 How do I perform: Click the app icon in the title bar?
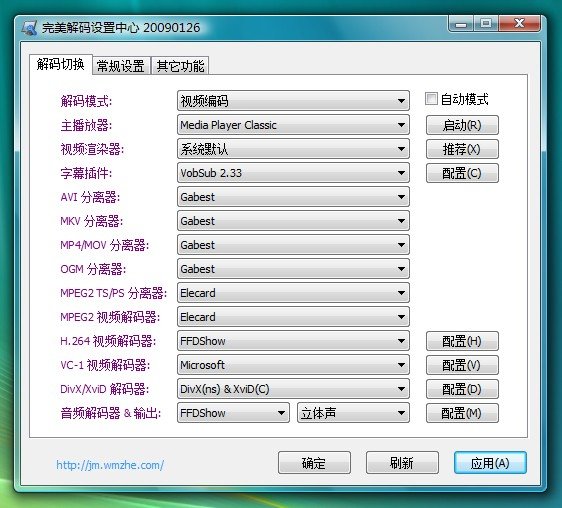29,28
